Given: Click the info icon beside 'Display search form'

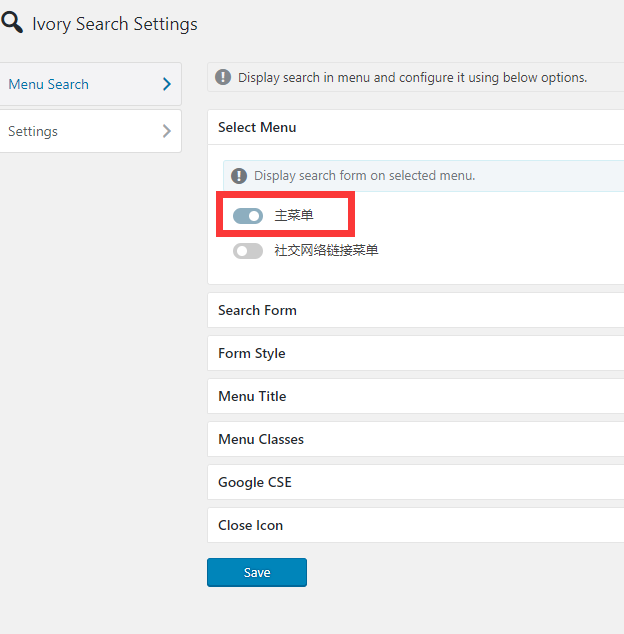Looking at the screenshot, I should tap(239, 176).
